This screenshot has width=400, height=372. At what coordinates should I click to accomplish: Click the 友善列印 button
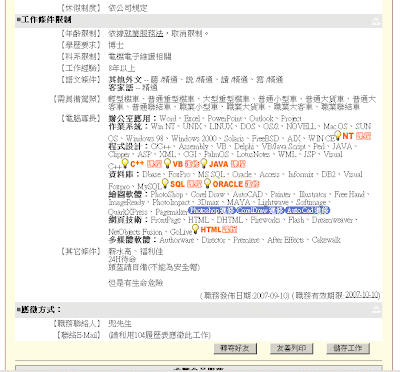pos(291,348)
